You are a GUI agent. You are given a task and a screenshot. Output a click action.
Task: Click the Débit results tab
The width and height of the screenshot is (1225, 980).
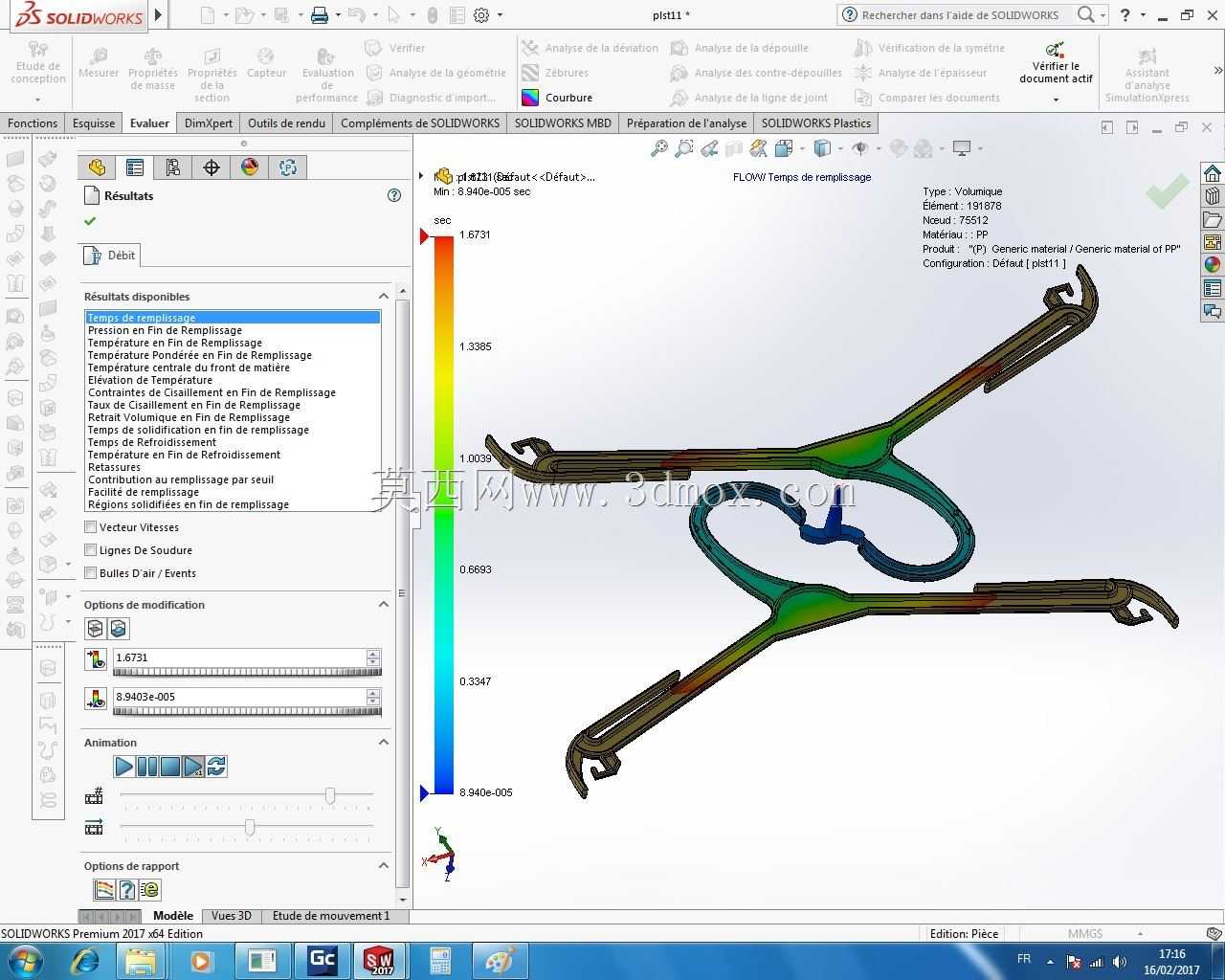pyautogui.click(x=112, y=256)
